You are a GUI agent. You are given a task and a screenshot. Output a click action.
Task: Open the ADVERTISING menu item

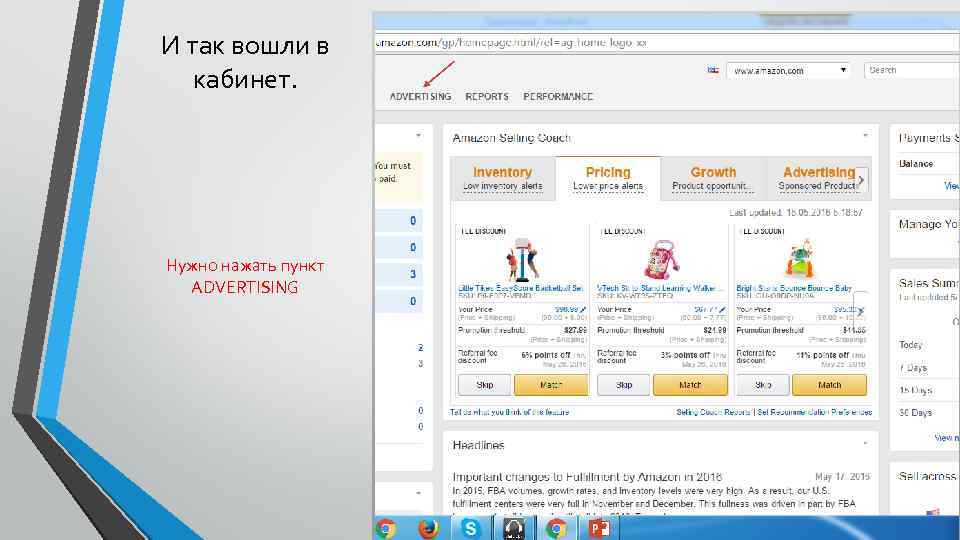[x=420, y=97]
